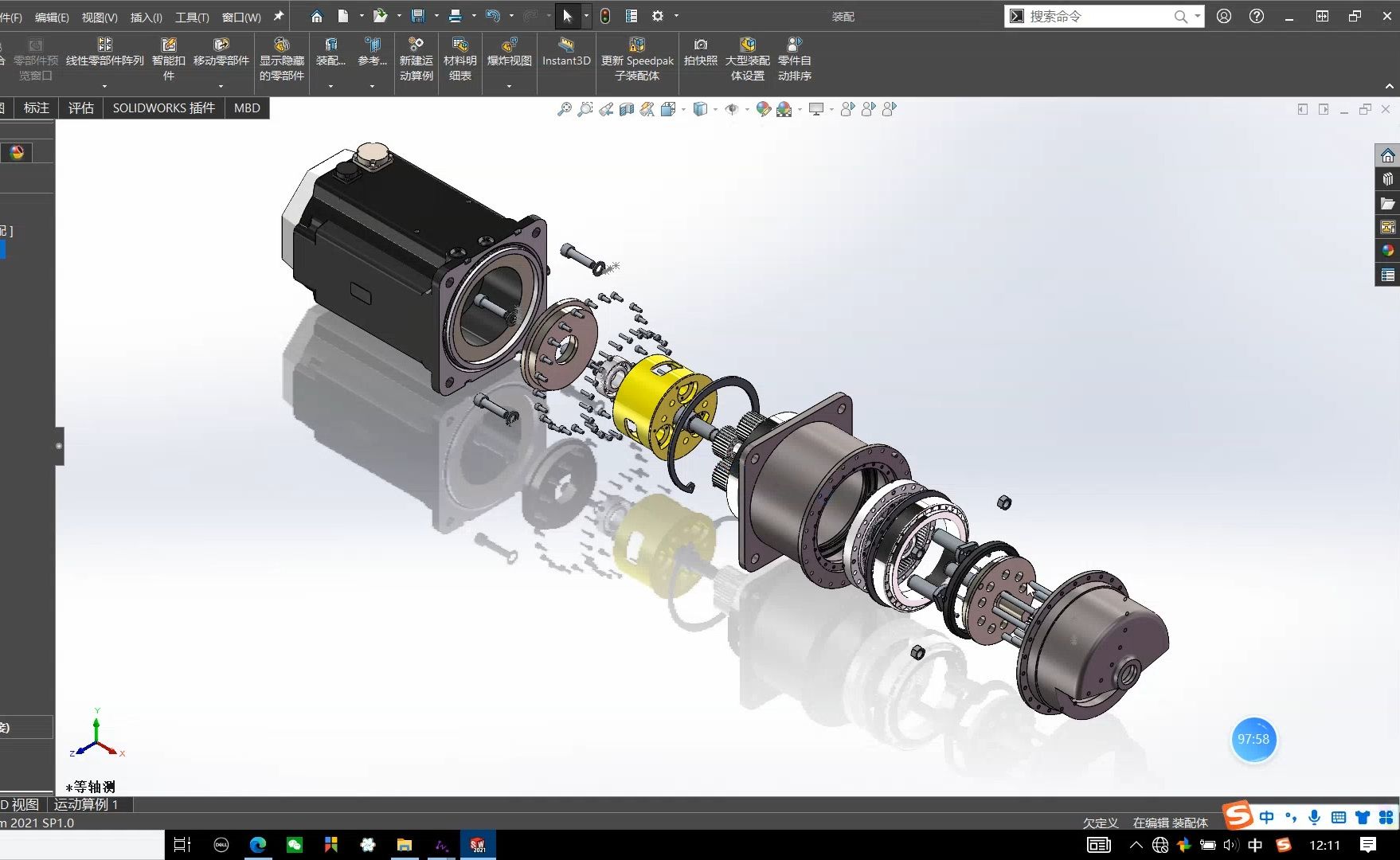This screenshot has width=1400, height=860.
Task: Open 大型装配体设置 large assembly settings
Action: coord(748,59)
